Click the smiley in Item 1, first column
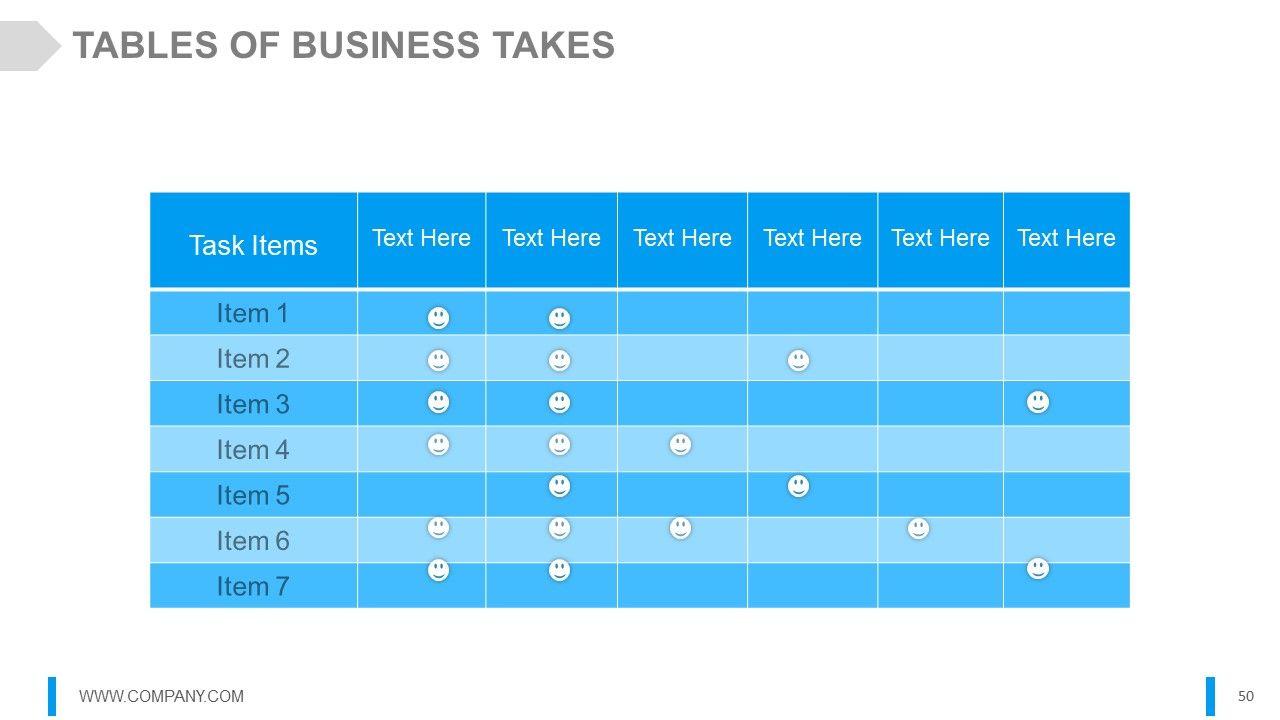This screenshot has width=1280, height=720. [438, 318]
